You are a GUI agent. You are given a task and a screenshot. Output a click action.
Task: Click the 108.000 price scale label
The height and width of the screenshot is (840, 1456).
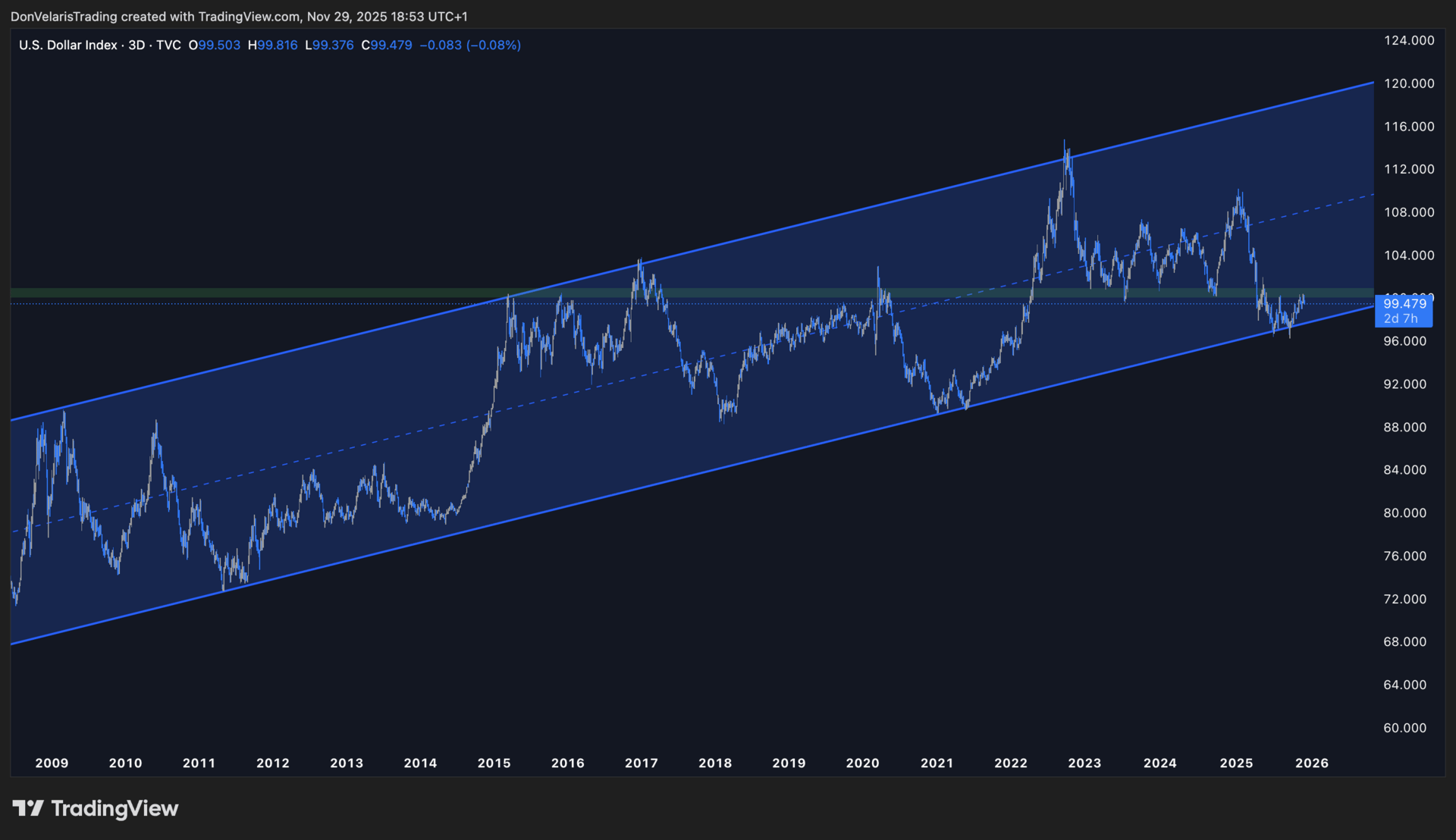click(x=1409, y=212)
